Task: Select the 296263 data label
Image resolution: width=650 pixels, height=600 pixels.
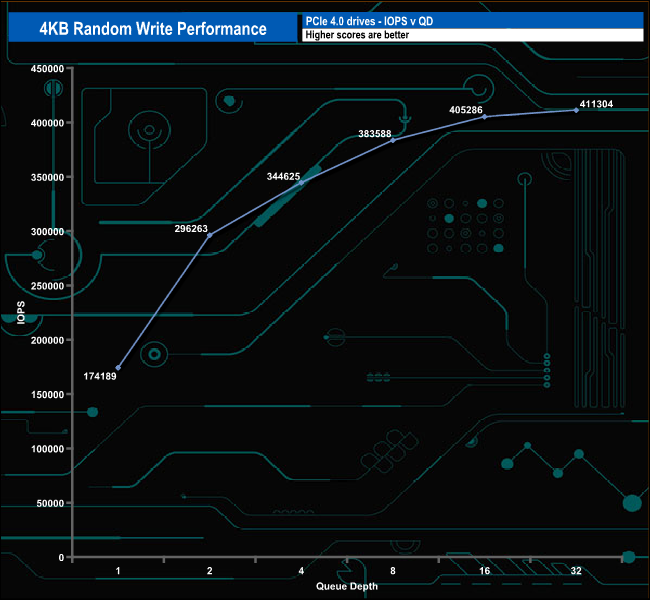Action: click(191, 228)
